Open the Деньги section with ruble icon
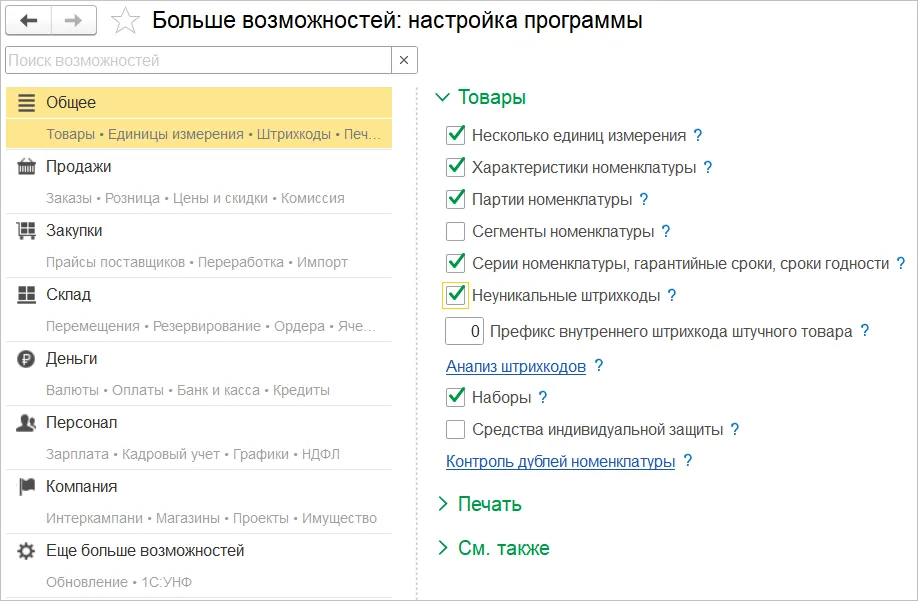The width and height of the screenshot is (918, 601). tap(27, 359)
